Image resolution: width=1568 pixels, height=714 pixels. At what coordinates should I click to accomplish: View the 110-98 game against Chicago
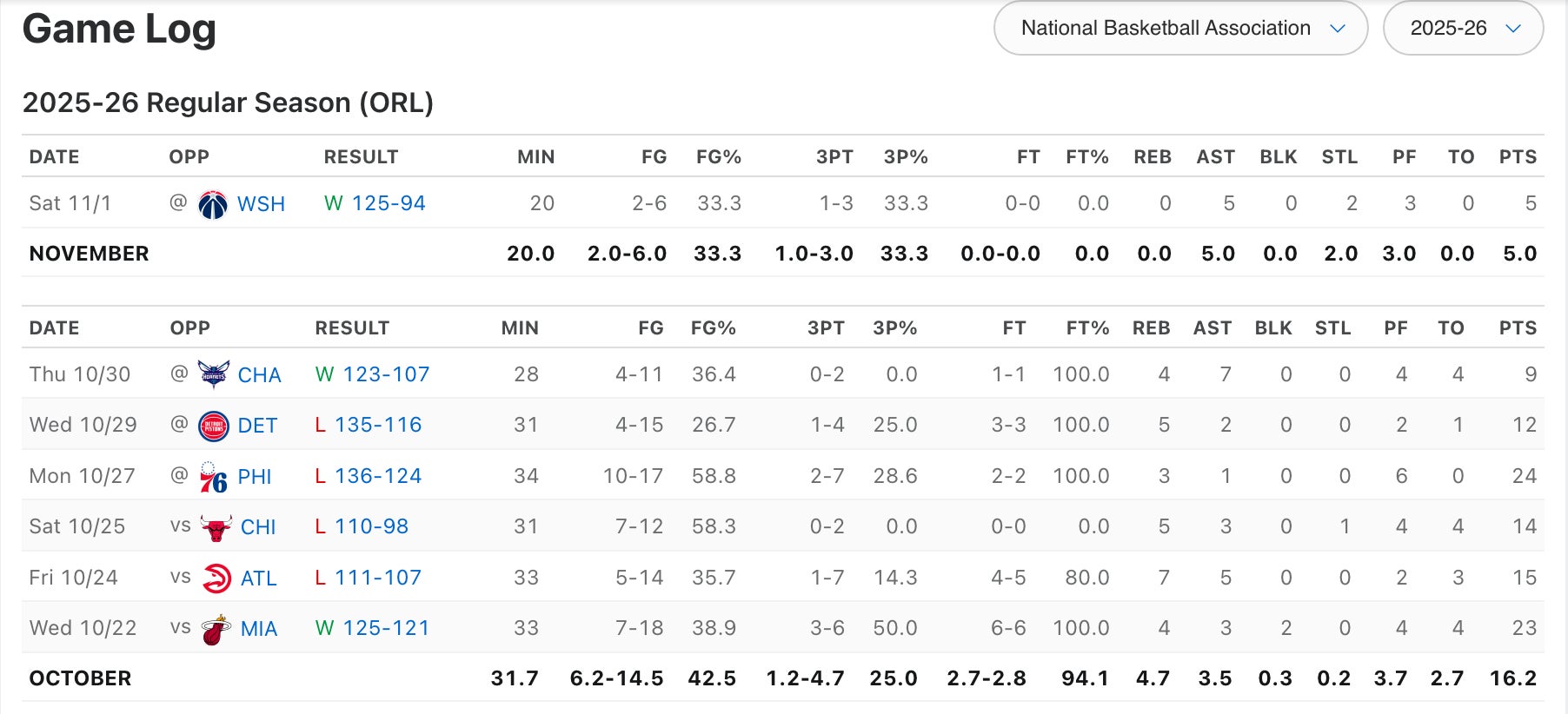371,526
